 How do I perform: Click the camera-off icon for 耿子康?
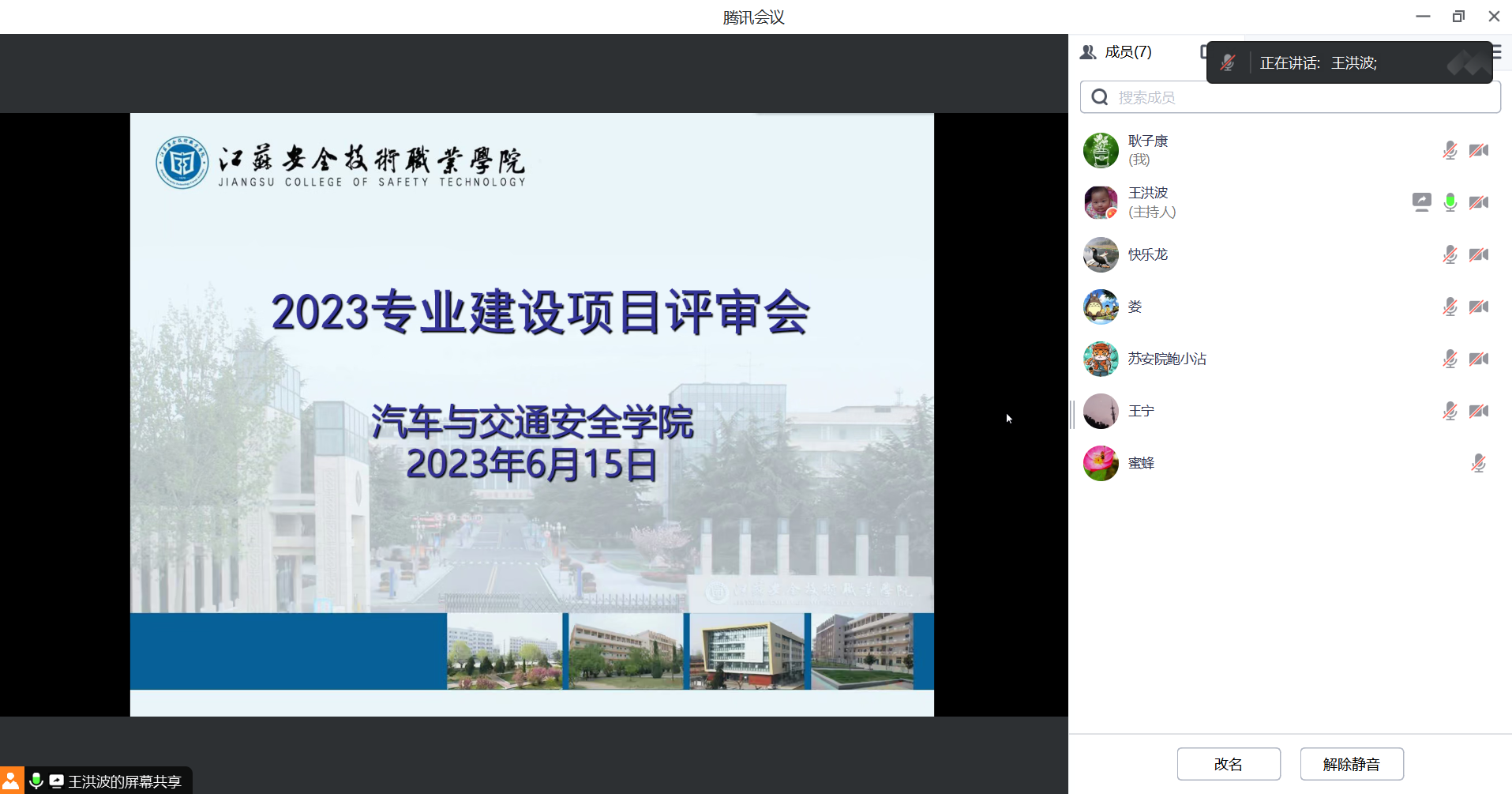1479,150
